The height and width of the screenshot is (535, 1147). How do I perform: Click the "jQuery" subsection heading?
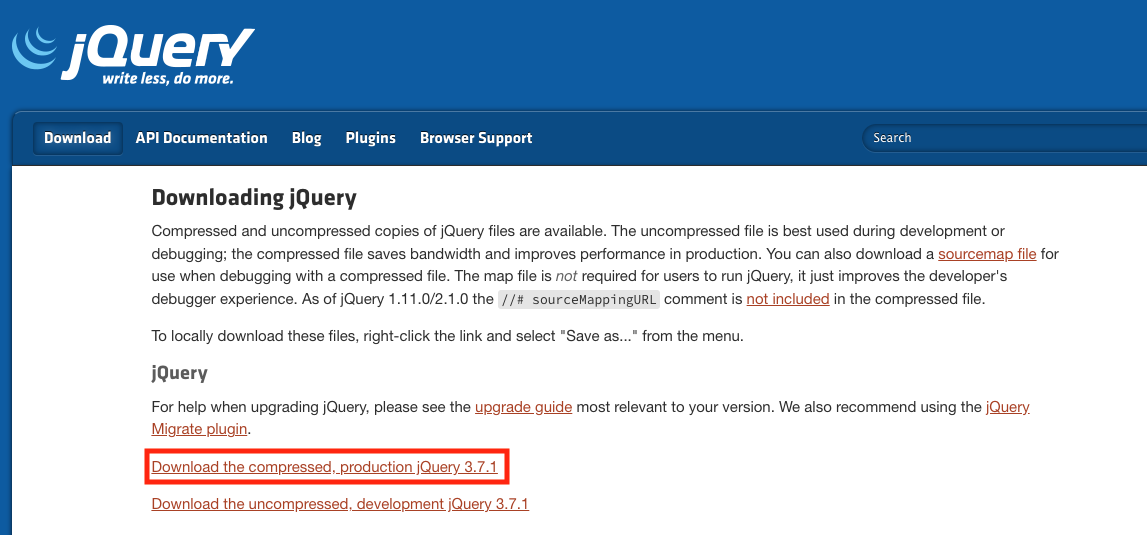click(x=179, y=373)
